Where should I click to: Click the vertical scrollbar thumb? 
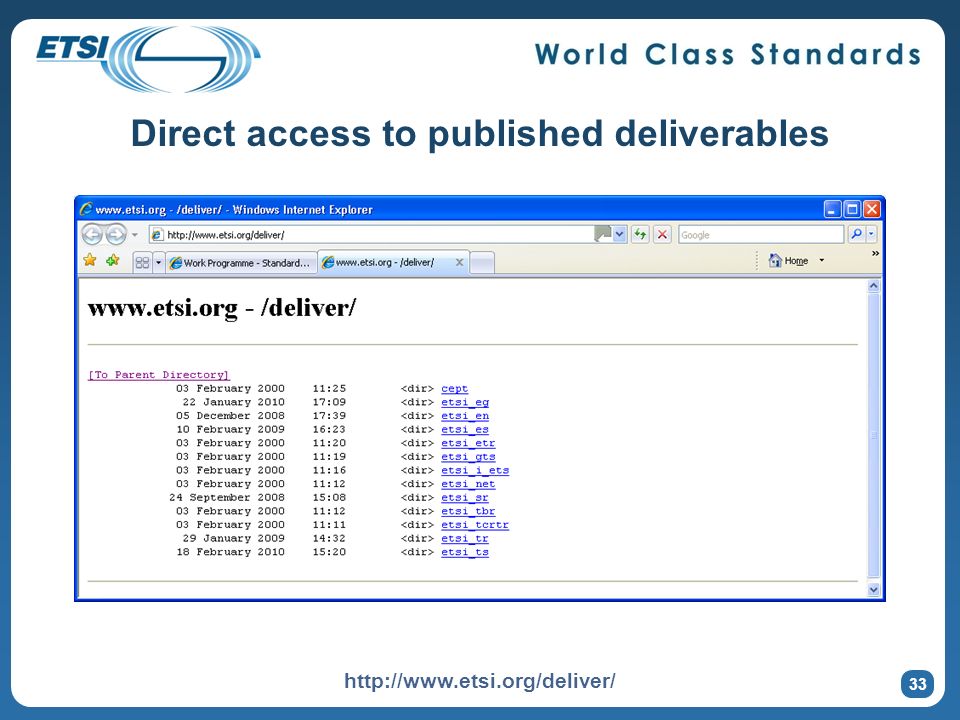[x=874, y=435]
